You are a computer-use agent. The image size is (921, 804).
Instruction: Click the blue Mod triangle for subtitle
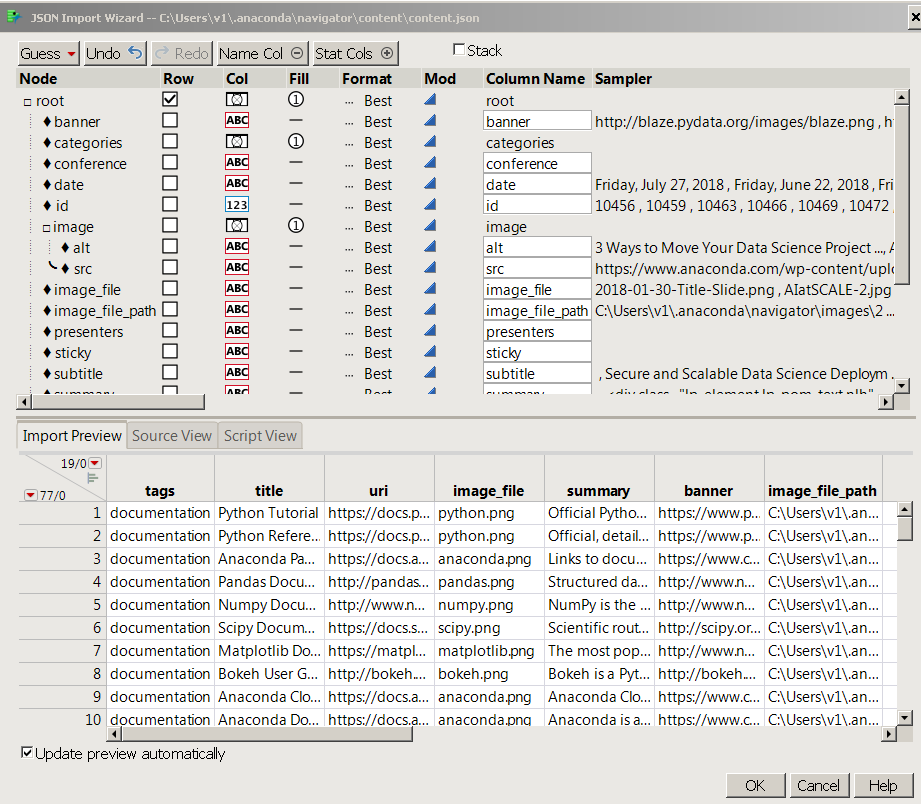coord(430,373)
